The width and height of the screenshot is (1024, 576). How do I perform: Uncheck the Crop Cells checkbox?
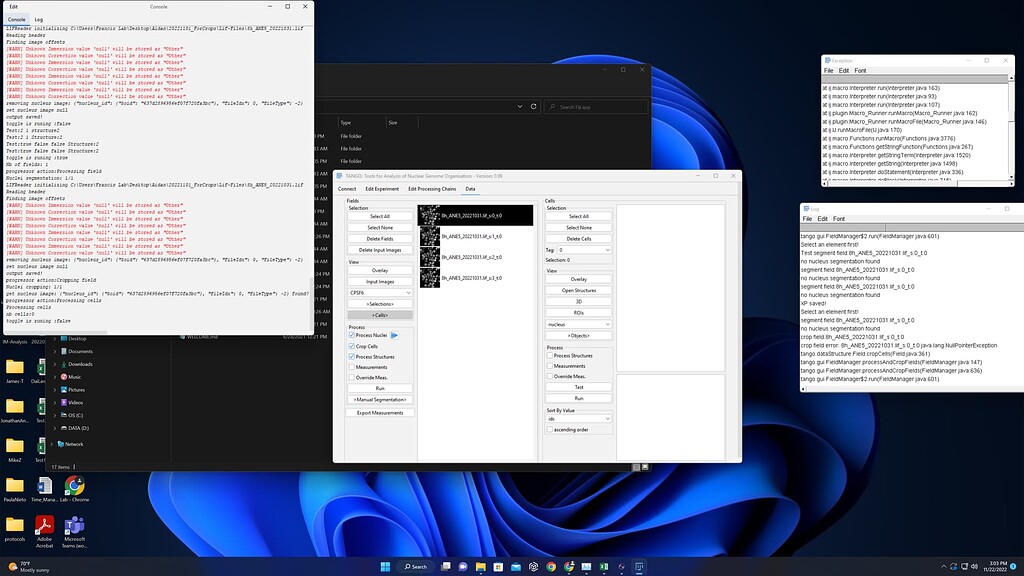click(x=352, y=346)
